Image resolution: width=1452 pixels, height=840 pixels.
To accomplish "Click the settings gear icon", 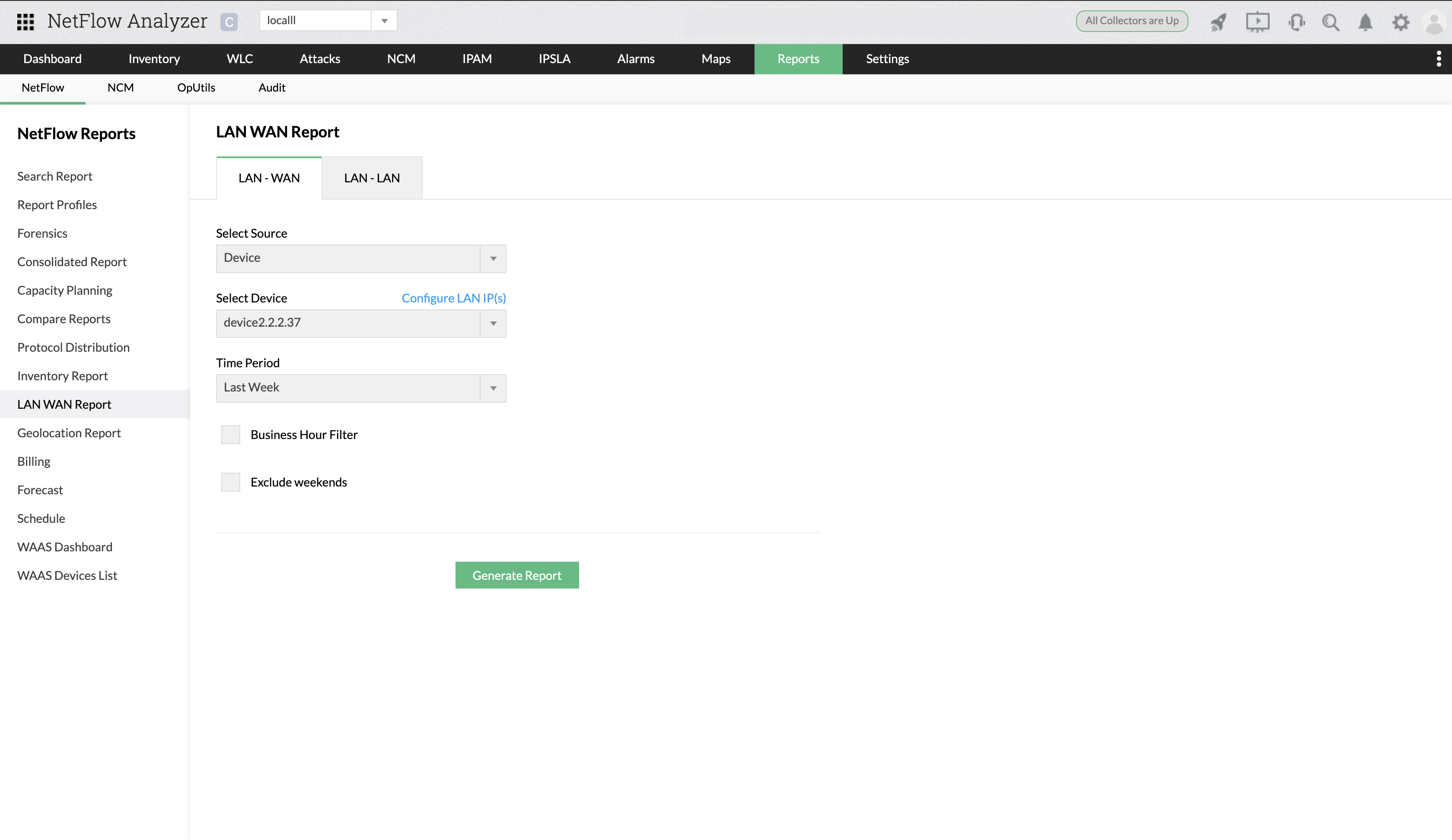I will point(1401,22).
